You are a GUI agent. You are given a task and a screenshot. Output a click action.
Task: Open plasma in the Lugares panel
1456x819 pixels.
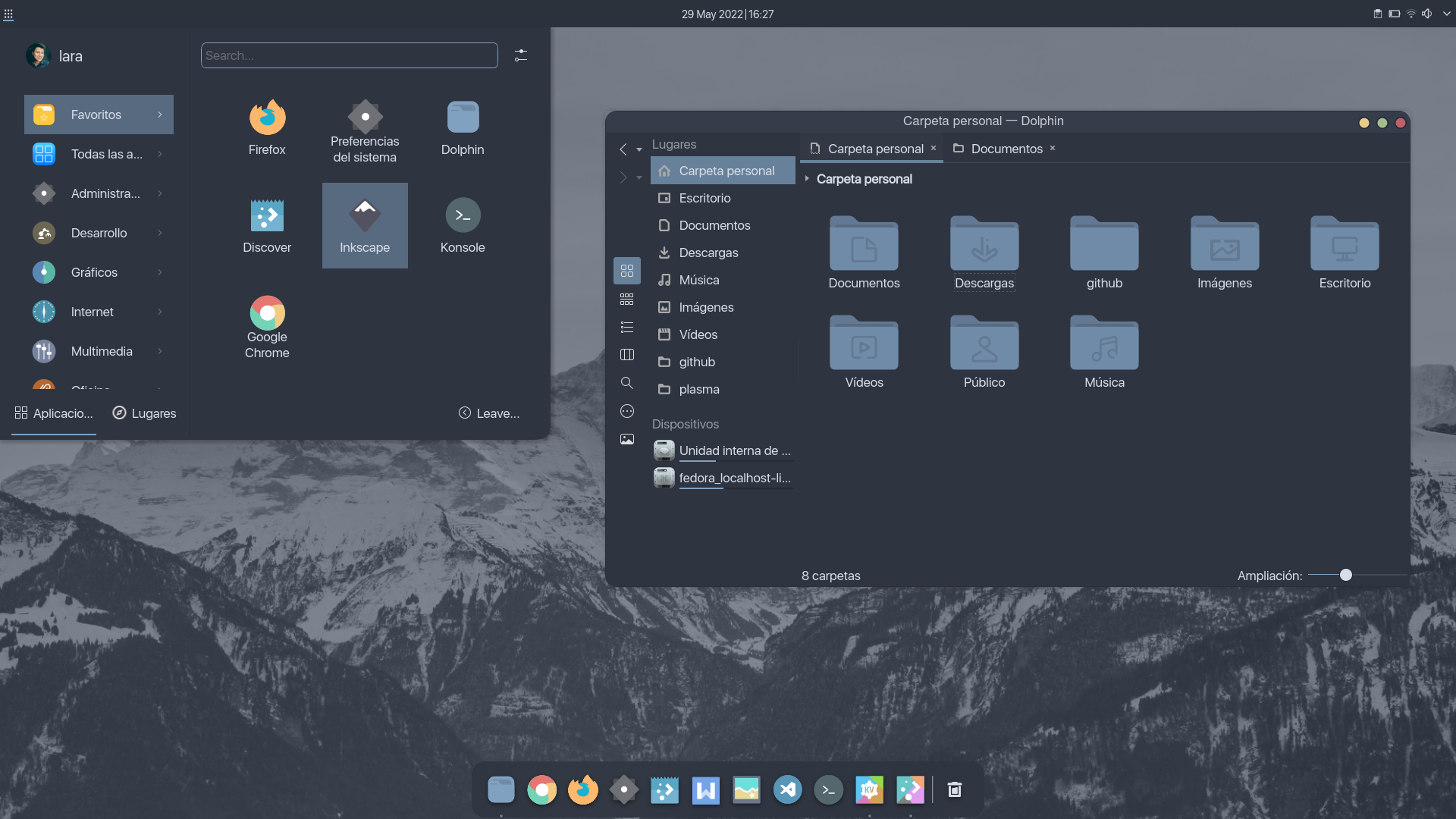(723, 389)
